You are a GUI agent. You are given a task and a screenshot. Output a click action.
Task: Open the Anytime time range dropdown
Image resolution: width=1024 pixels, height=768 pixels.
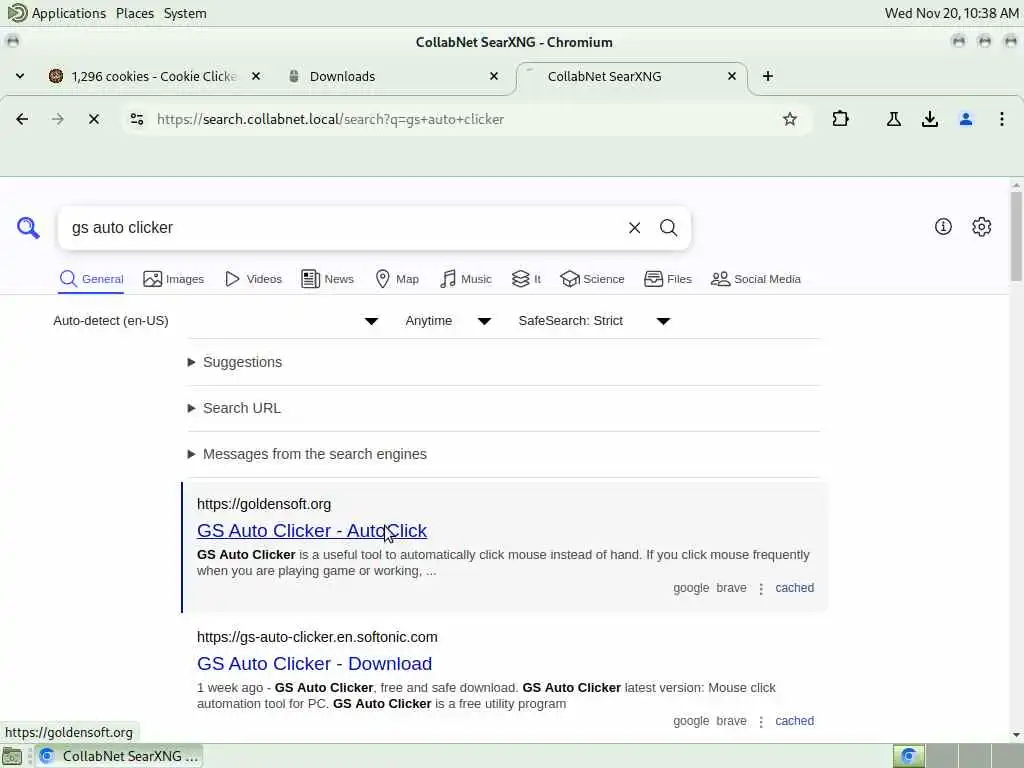pos(447,321)
